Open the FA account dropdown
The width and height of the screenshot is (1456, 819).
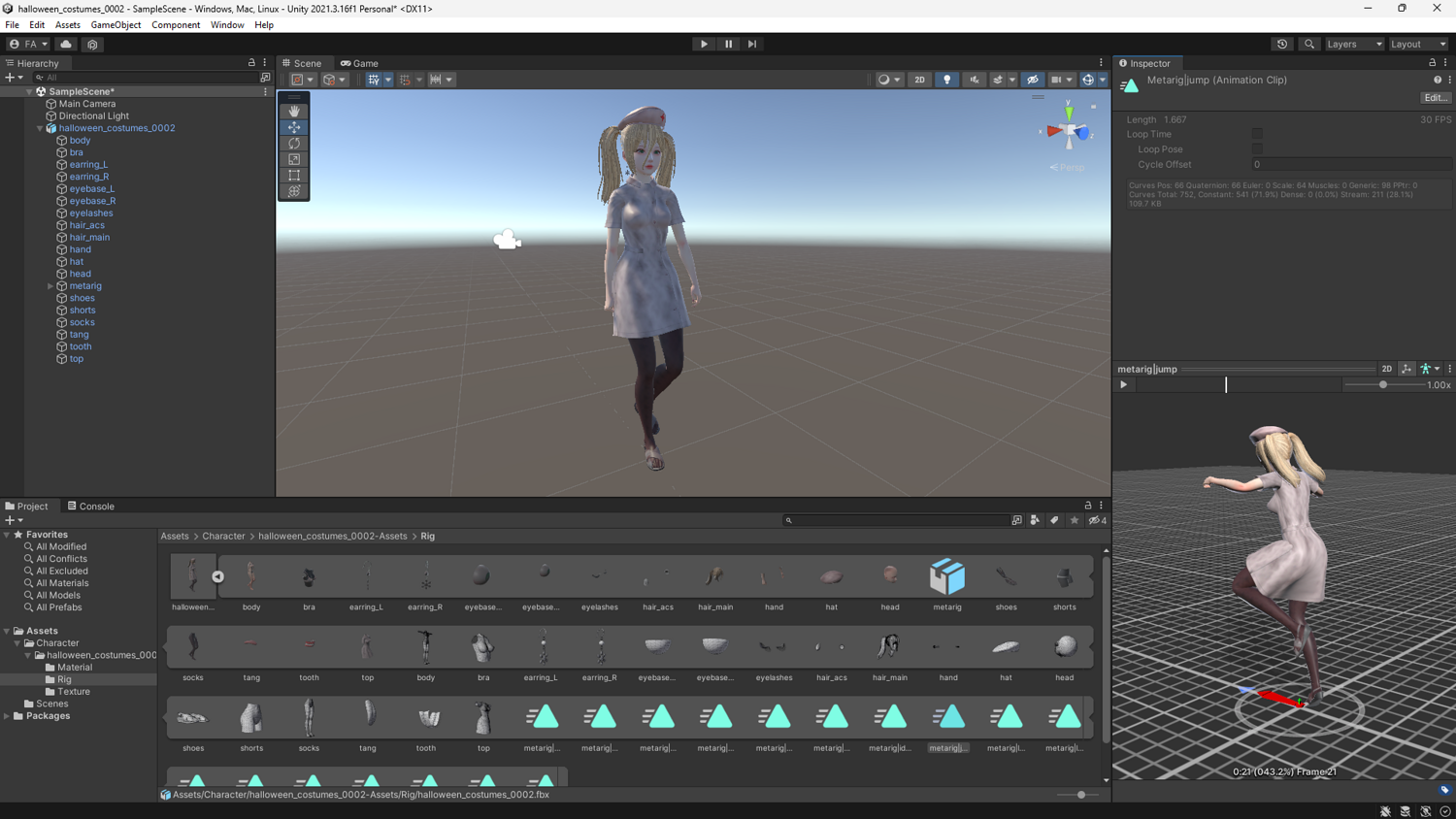pos(28,44)
